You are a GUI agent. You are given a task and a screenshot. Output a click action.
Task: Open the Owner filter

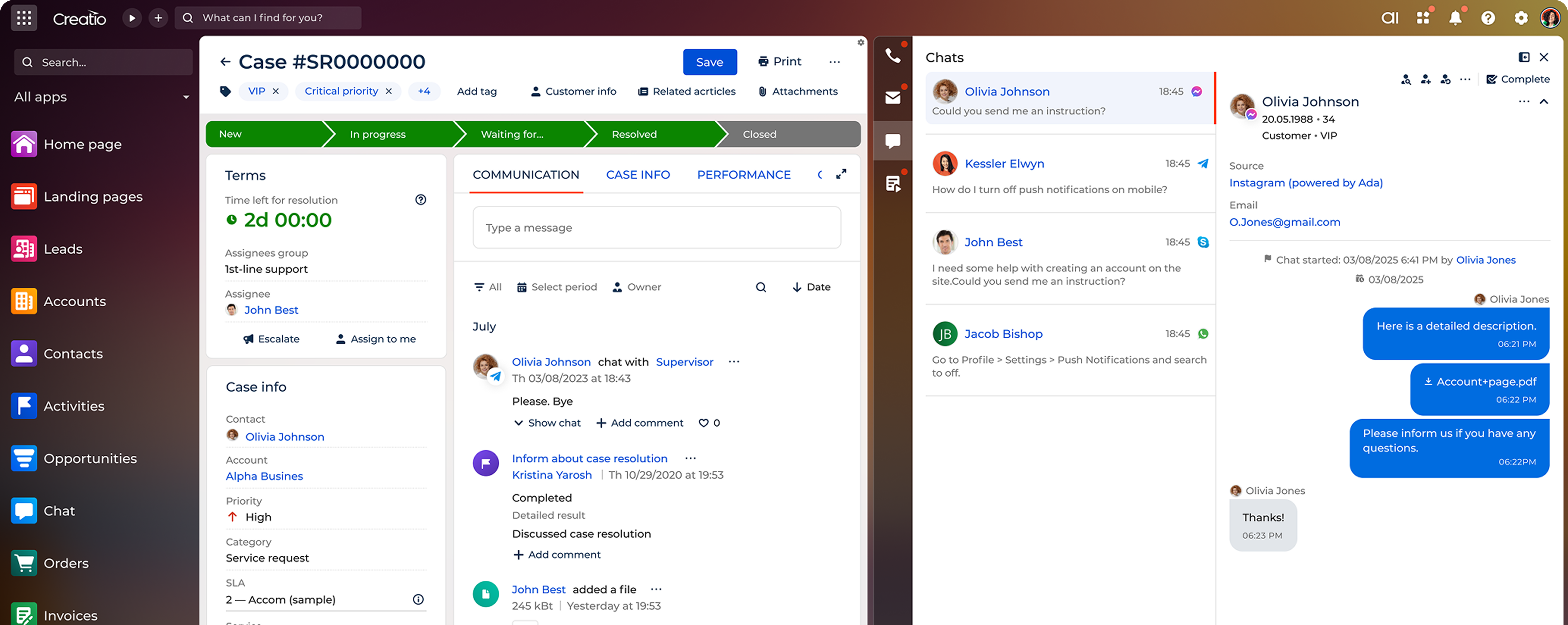637,287
